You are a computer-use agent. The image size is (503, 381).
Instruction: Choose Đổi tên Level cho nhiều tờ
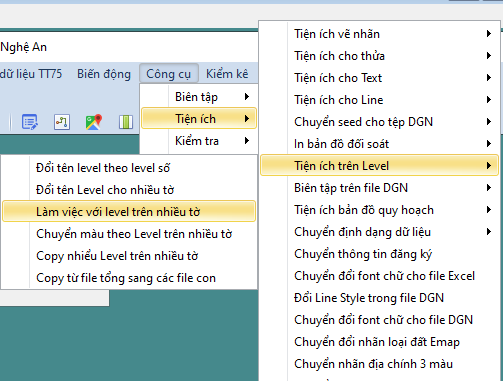[129, 190]
